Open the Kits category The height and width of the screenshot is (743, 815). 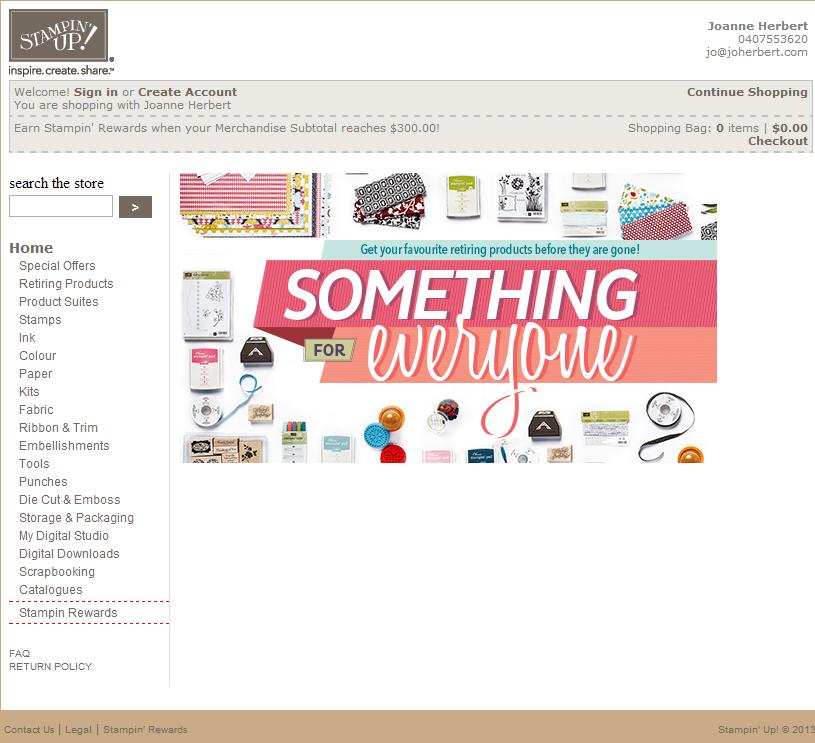point(29,392)
